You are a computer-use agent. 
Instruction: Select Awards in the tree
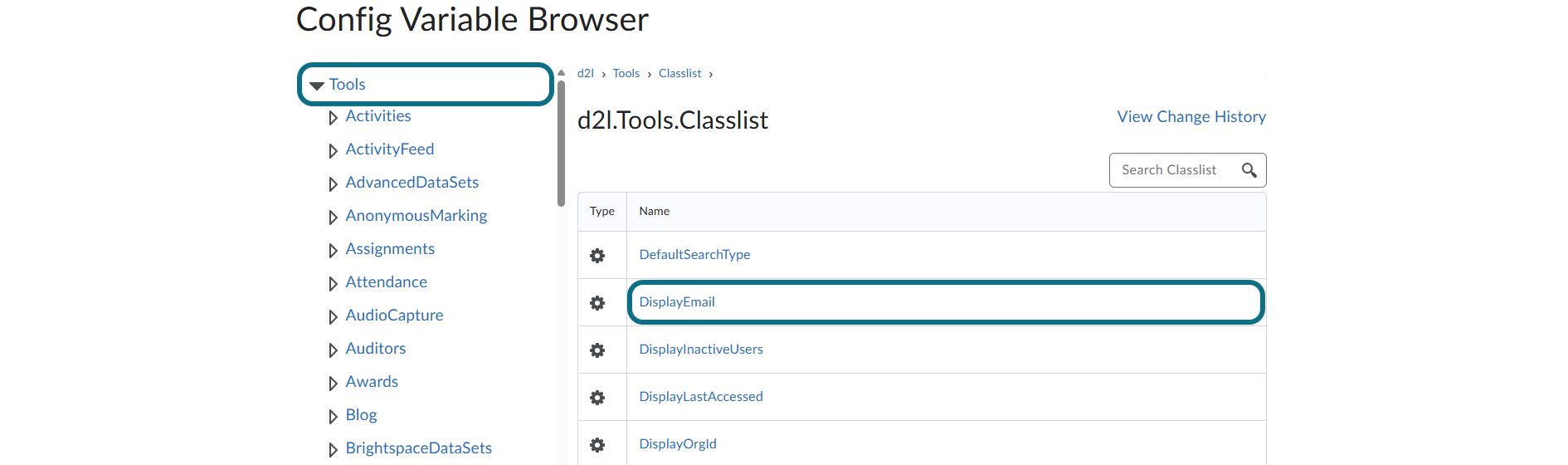[372, 382]
